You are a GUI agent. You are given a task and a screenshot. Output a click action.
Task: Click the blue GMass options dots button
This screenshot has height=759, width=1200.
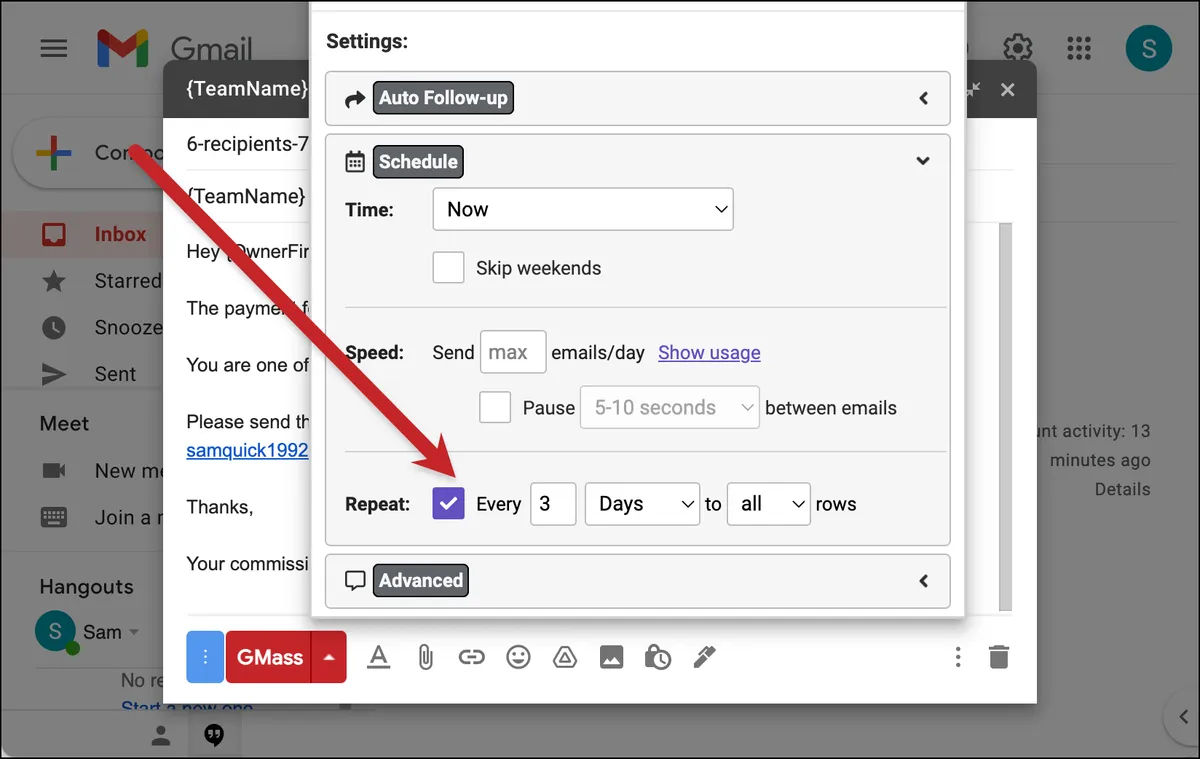tap(205, 657)
